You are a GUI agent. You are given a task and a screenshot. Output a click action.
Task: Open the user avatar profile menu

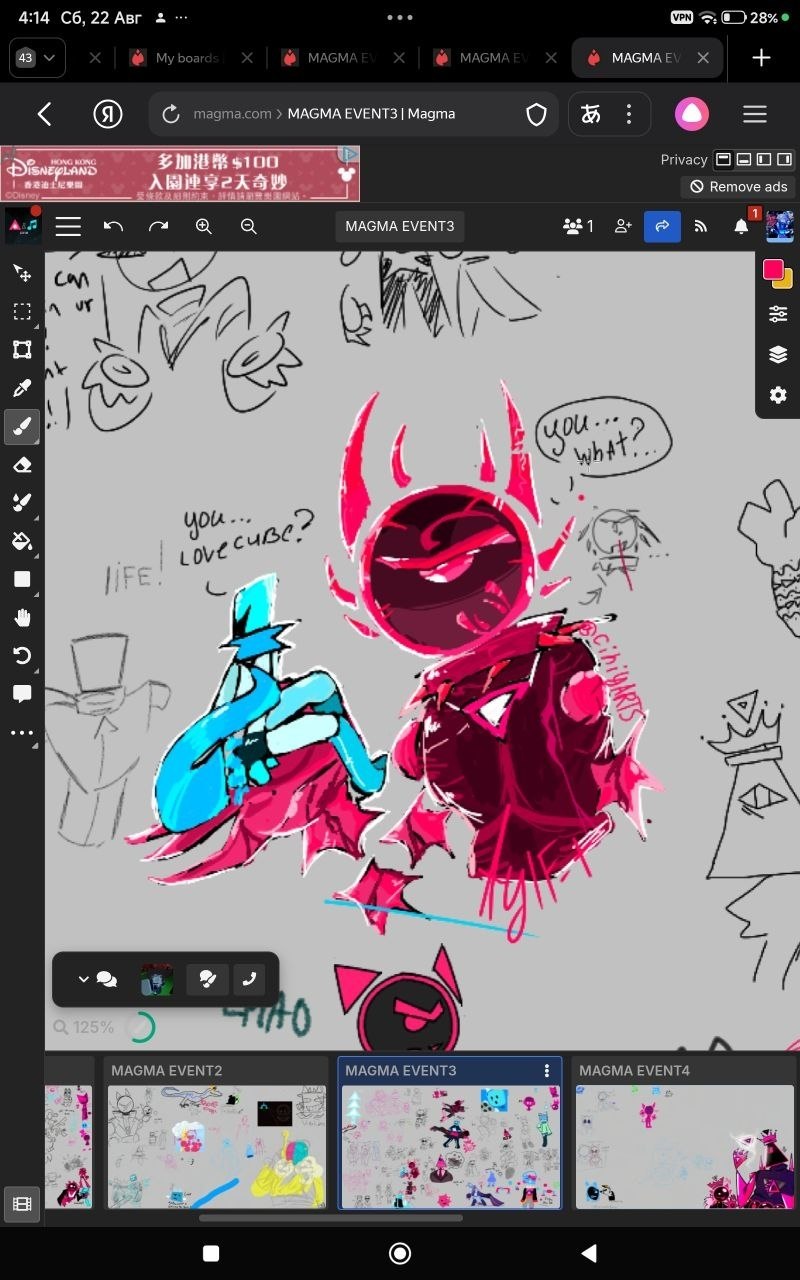[780, 226]
